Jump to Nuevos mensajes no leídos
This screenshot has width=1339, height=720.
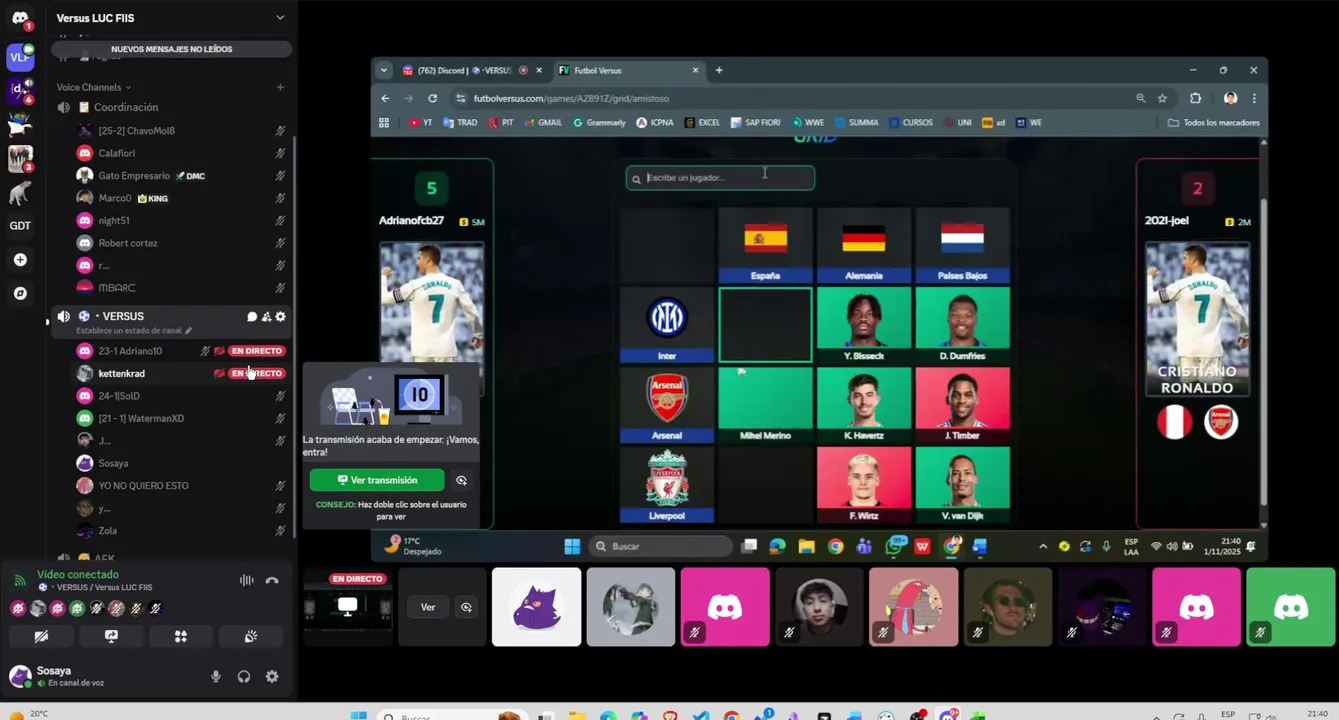click(171, 49)
